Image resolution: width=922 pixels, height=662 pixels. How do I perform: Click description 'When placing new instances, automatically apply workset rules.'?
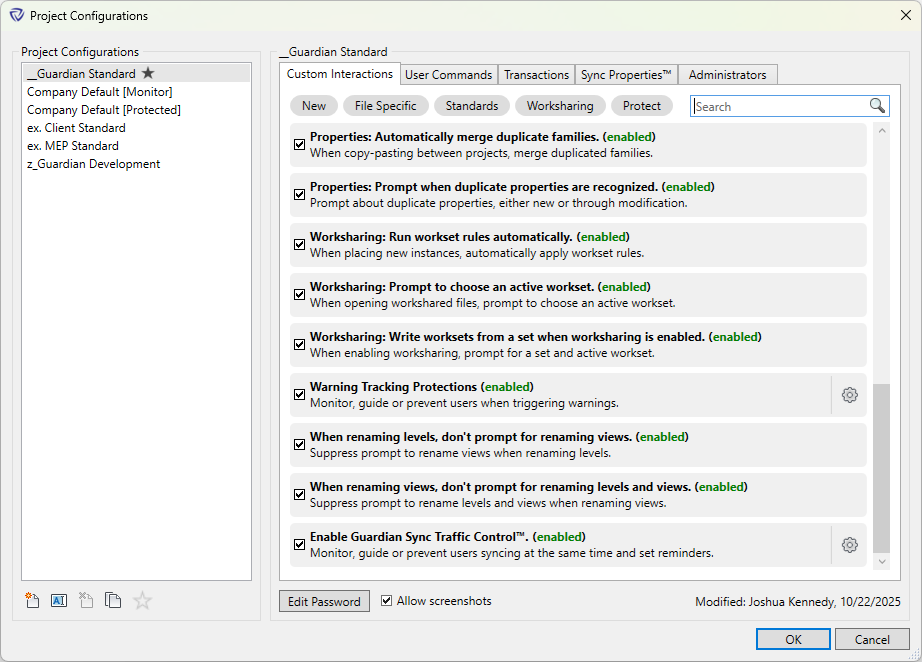(x=477, y=253)
